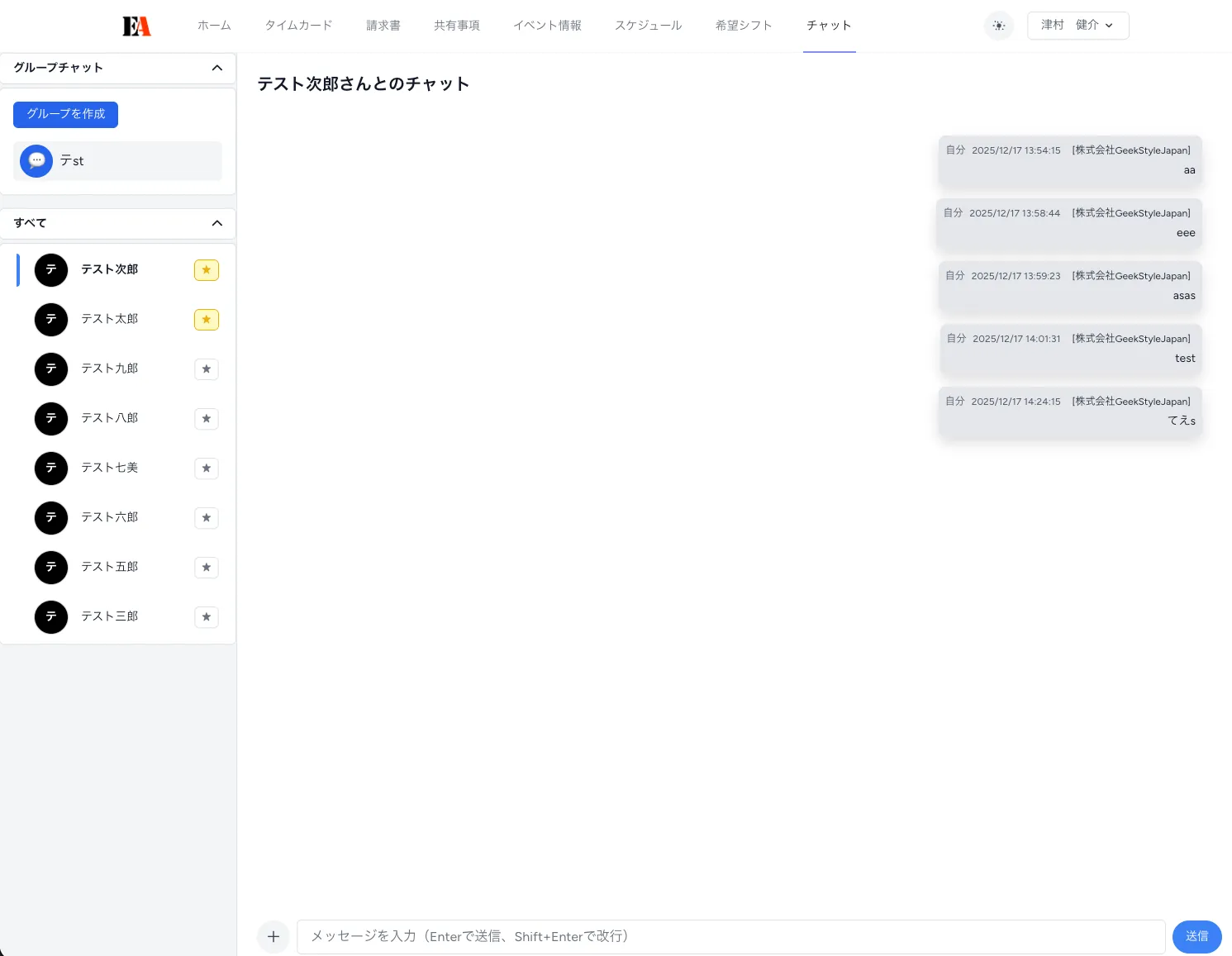Focus the メッセージを入力 text field

click(x=730, y=936)
